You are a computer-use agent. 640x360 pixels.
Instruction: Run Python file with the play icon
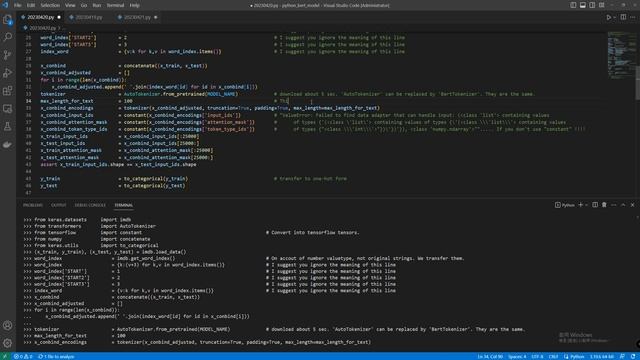(608, 18)
